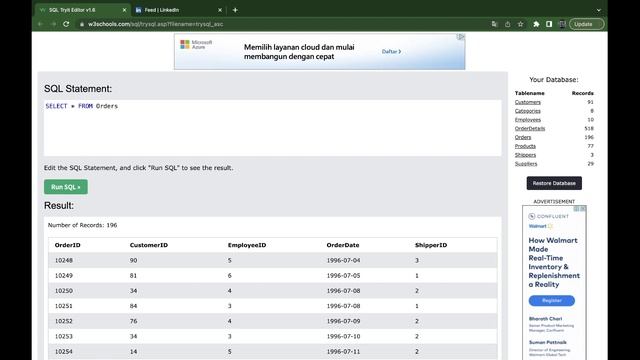Close the SQL Tryit Editor tab

pyautogui.click(x=124, y=10)
